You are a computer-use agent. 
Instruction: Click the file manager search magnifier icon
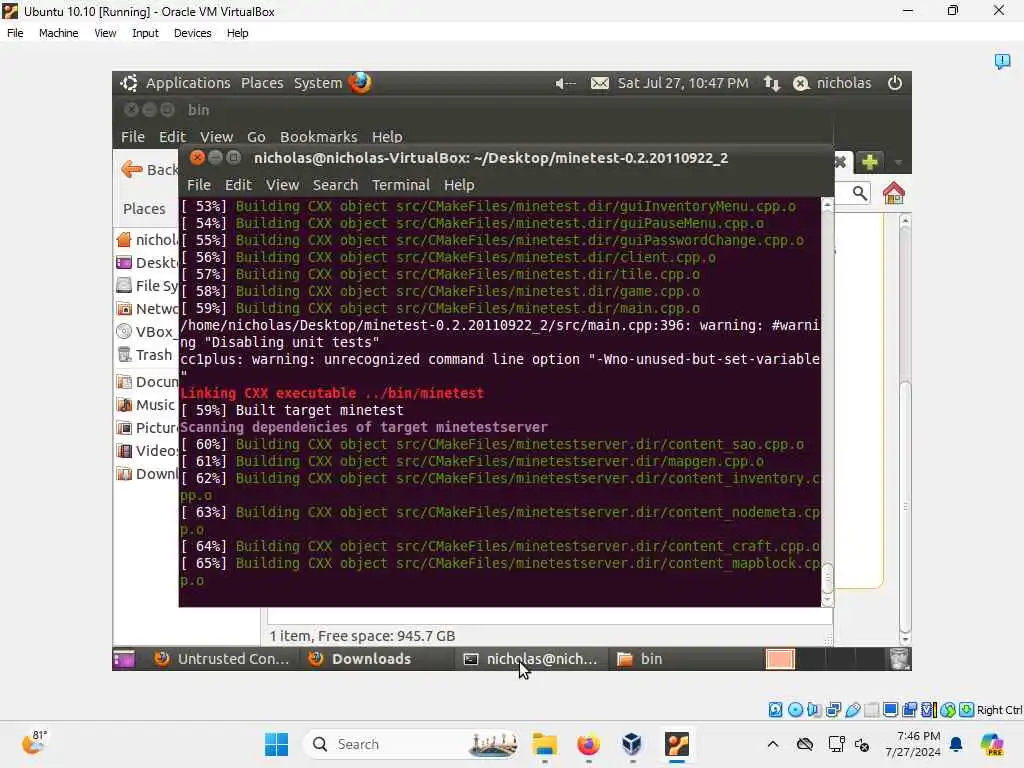859,193
